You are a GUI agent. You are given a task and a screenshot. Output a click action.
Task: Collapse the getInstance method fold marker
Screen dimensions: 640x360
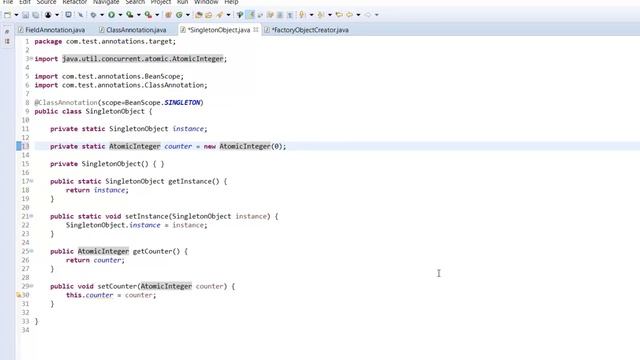31,181
